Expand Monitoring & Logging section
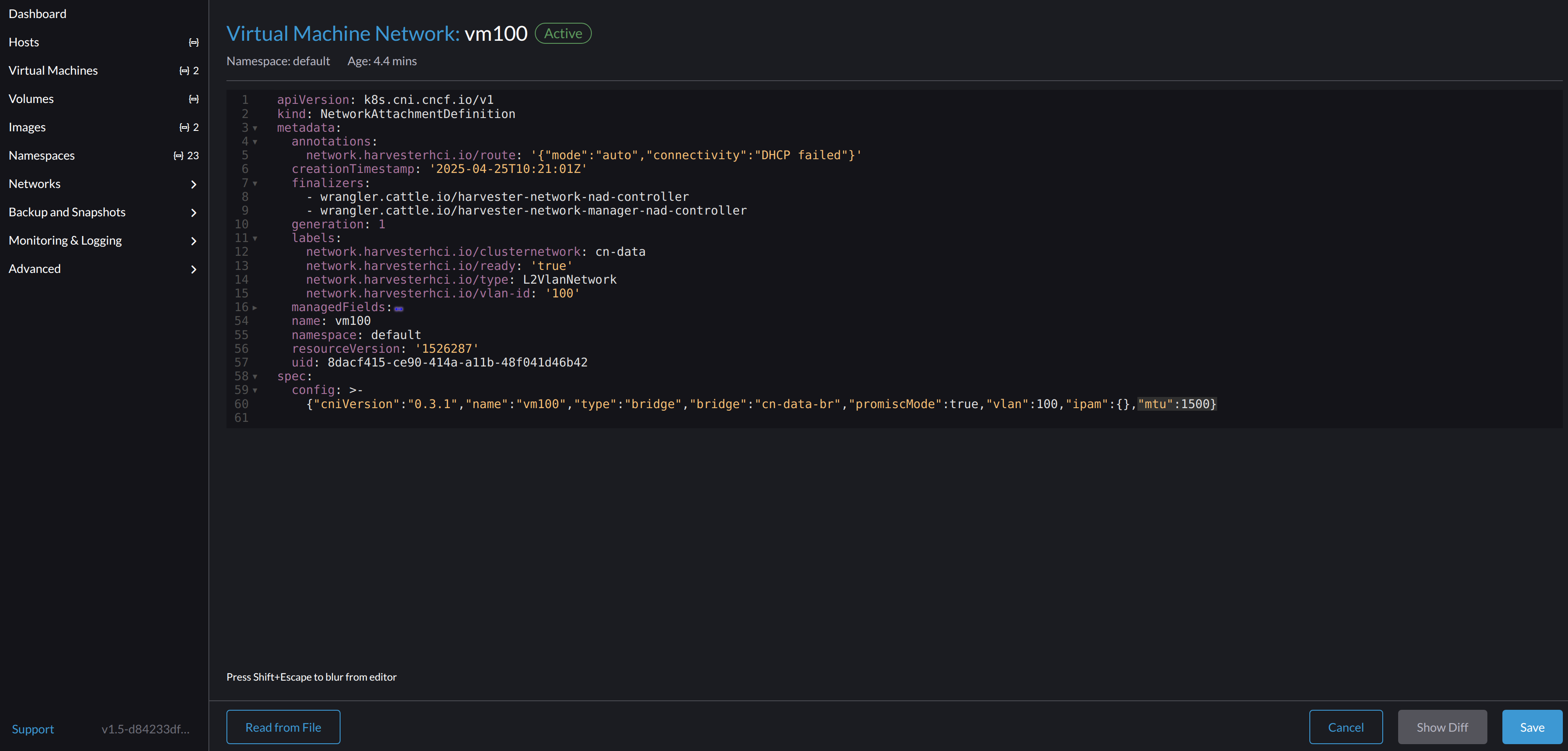 pos(193,241)
